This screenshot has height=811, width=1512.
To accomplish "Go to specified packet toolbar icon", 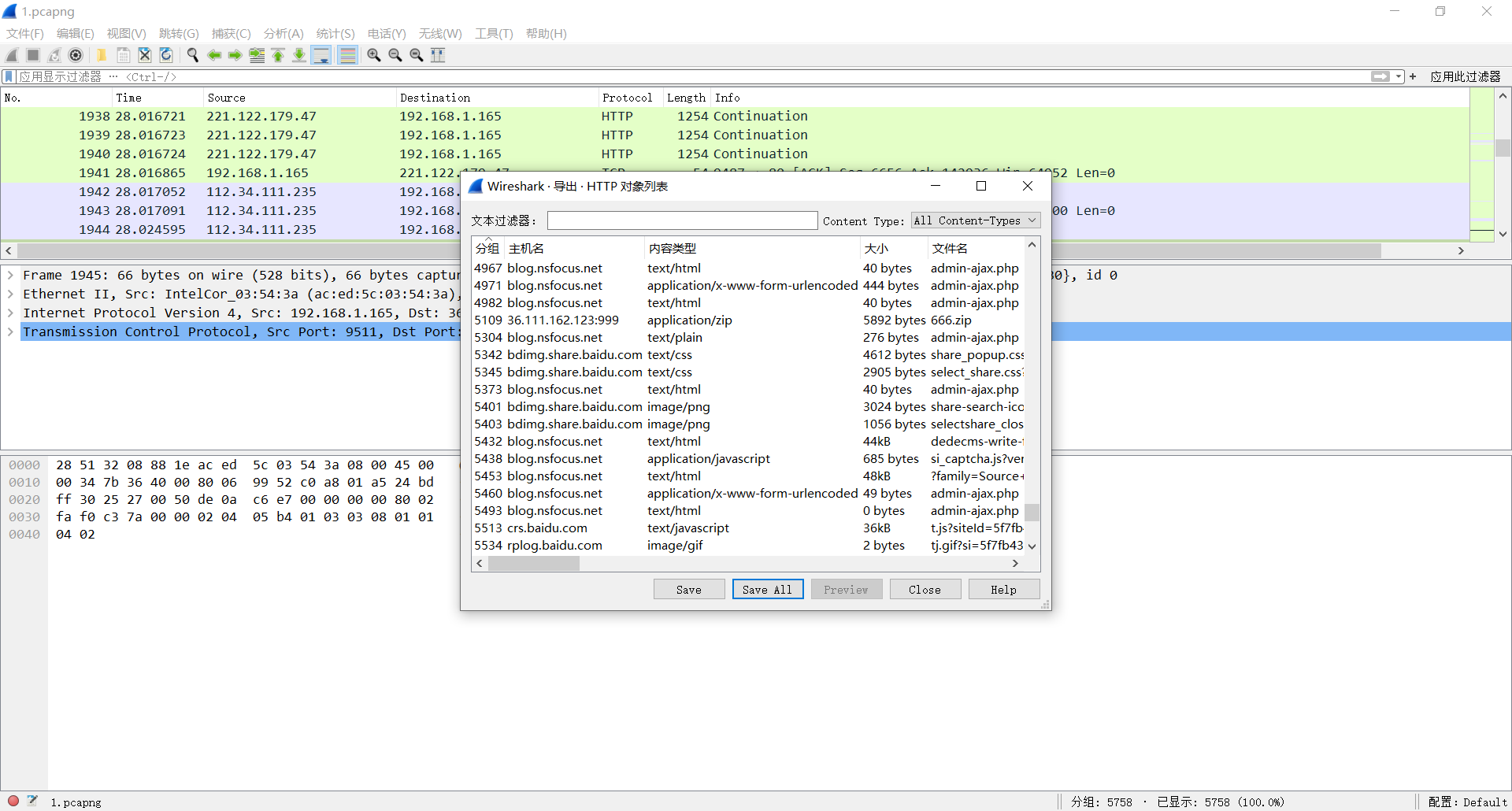I will [x=257, y=55].
